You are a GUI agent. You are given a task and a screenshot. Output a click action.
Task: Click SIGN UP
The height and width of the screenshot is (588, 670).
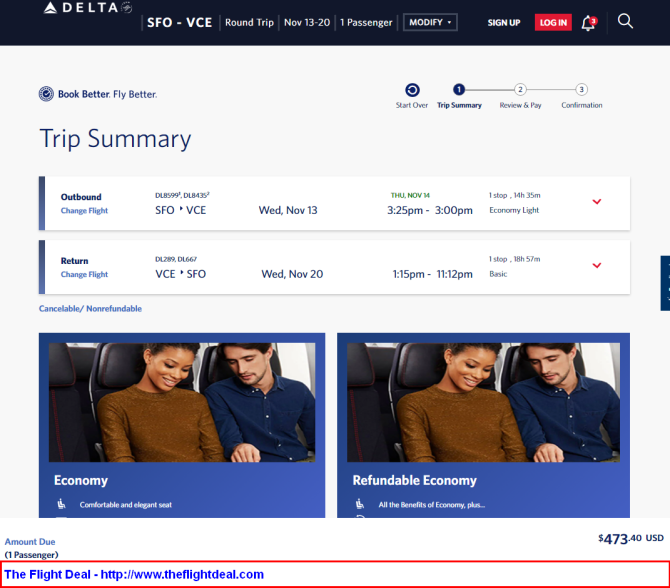(x=504, y=23)
